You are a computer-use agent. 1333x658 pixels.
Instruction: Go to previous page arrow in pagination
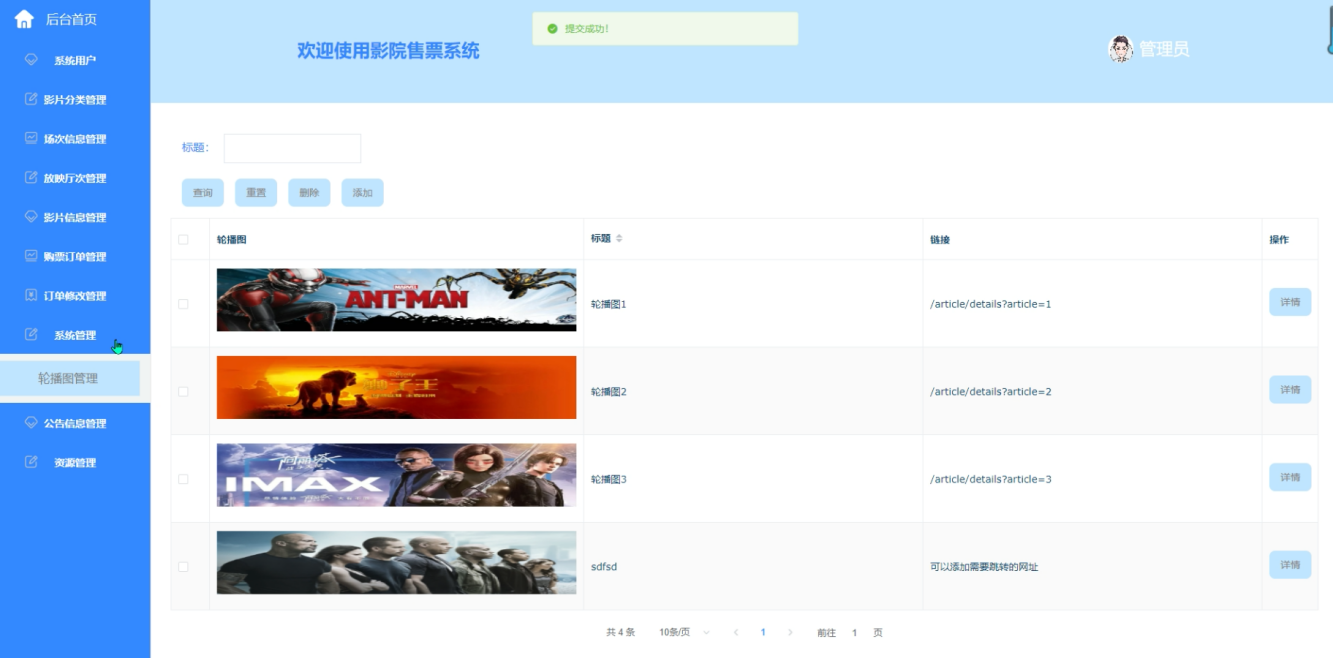[736, 632]
